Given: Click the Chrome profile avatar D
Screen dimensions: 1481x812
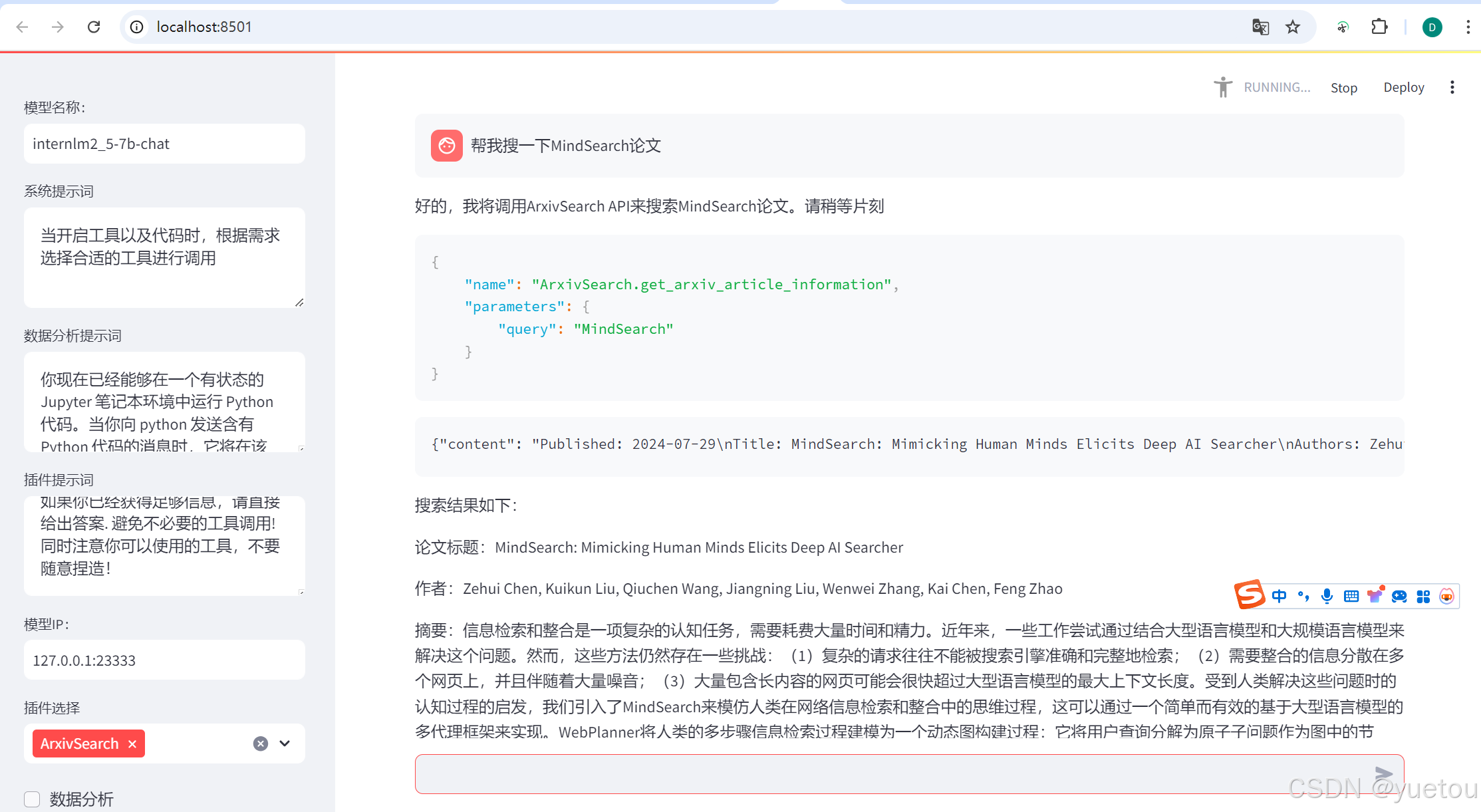Looking at the screenshot, I should (1432, 27).
